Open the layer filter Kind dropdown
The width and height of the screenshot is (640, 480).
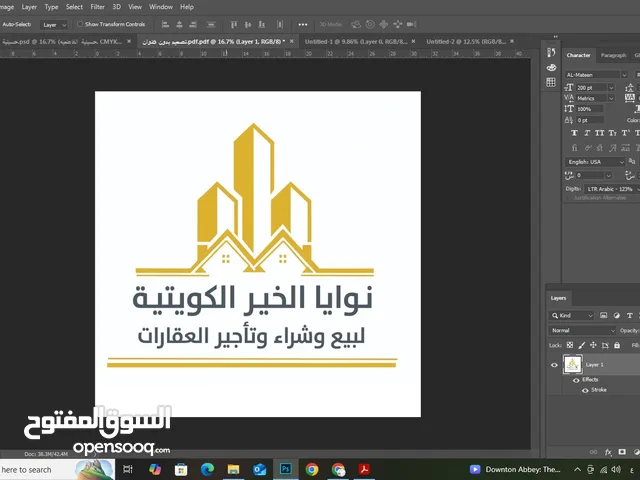[571, 316]
